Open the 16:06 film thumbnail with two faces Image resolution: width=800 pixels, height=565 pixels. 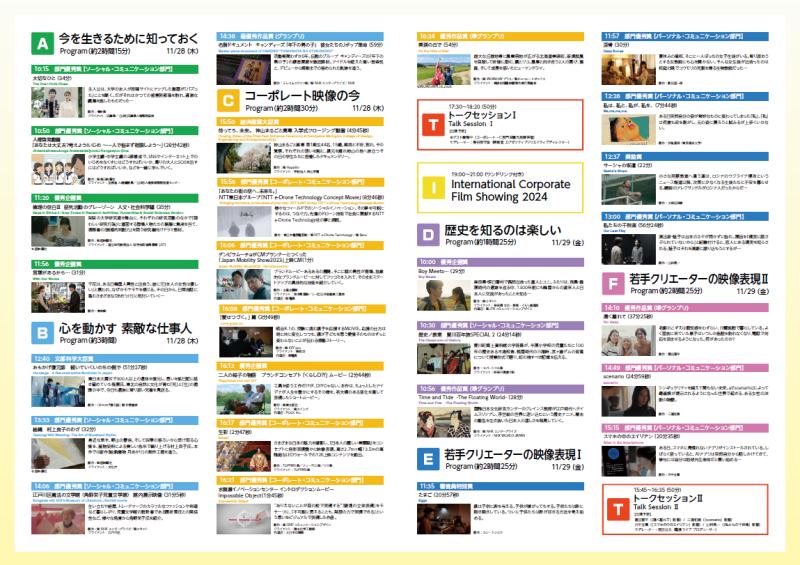243,285
